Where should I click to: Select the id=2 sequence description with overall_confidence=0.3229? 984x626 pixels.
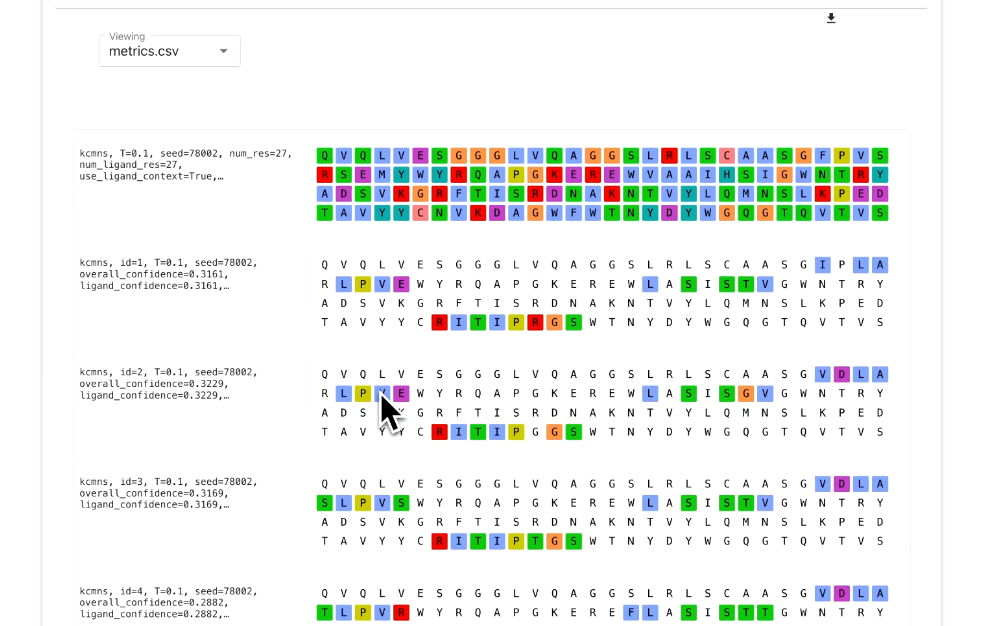click(168, 384)
